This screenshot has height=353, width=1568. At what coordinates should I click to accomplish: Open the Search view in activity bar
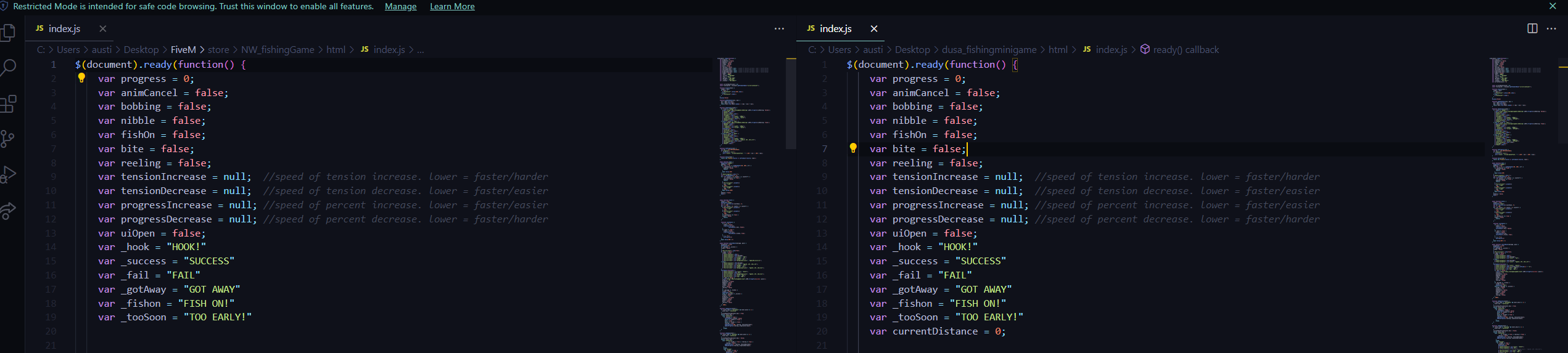tap(8, 68)
